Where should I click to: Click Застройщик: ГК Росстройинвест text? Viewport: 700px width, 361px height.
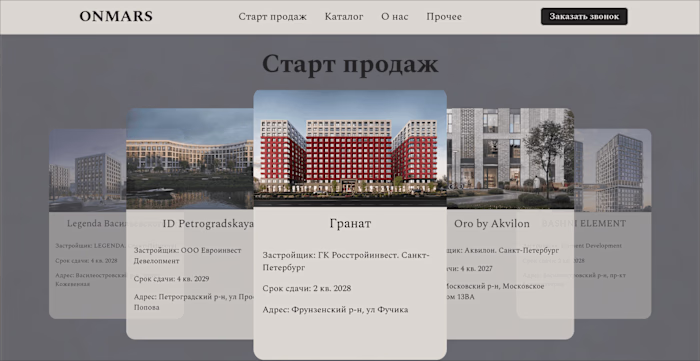coord(346,261)
